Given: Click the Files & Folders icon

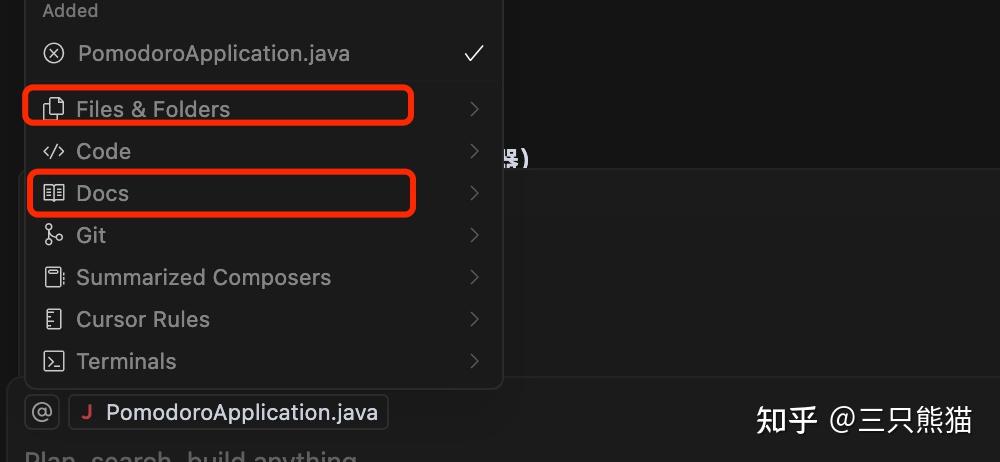Looking at the screenshot, I should [x=54, y=109].
